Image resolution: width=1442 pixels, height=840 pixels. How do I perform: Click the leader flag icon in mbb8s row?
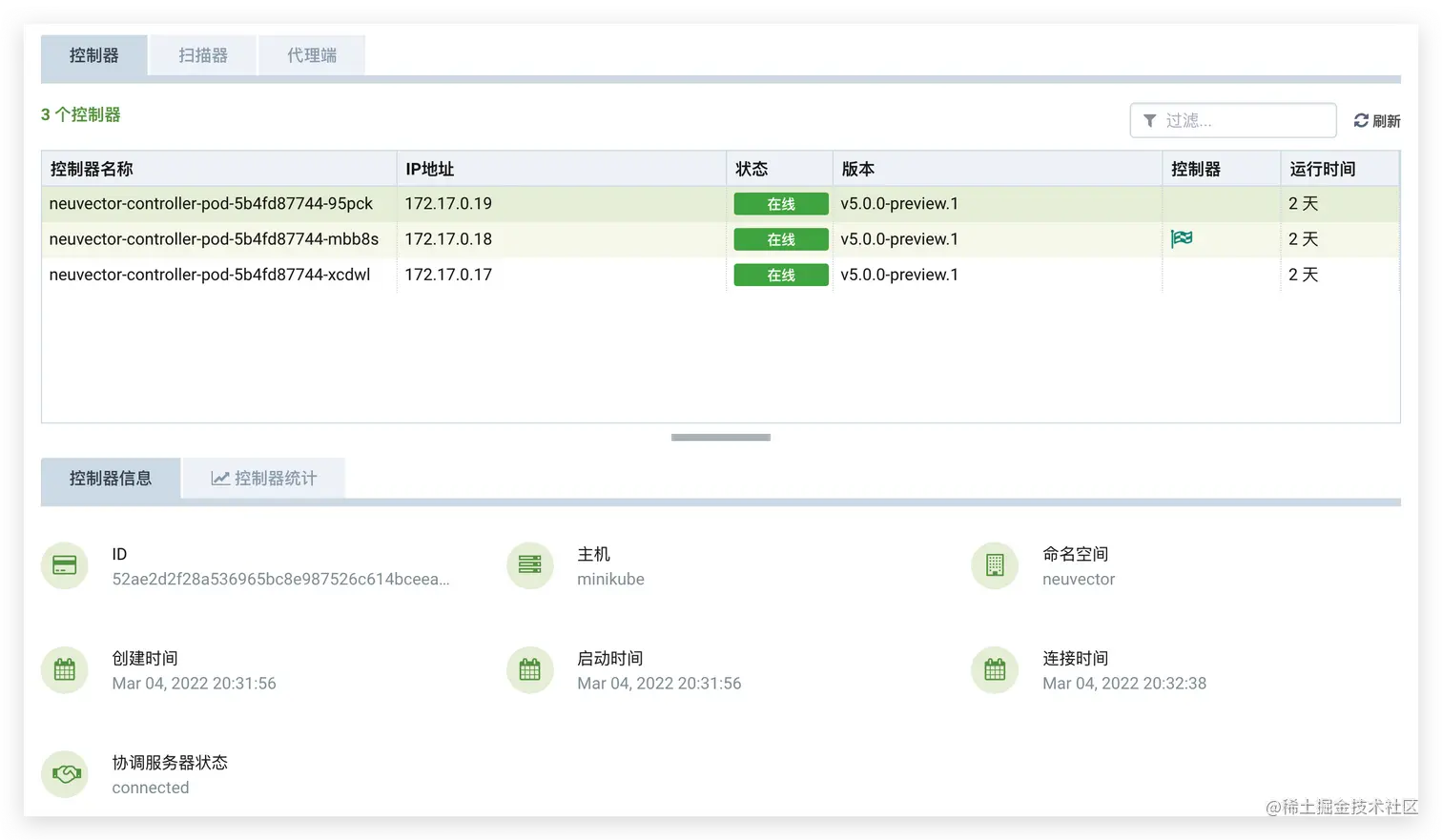(1182, 238)
